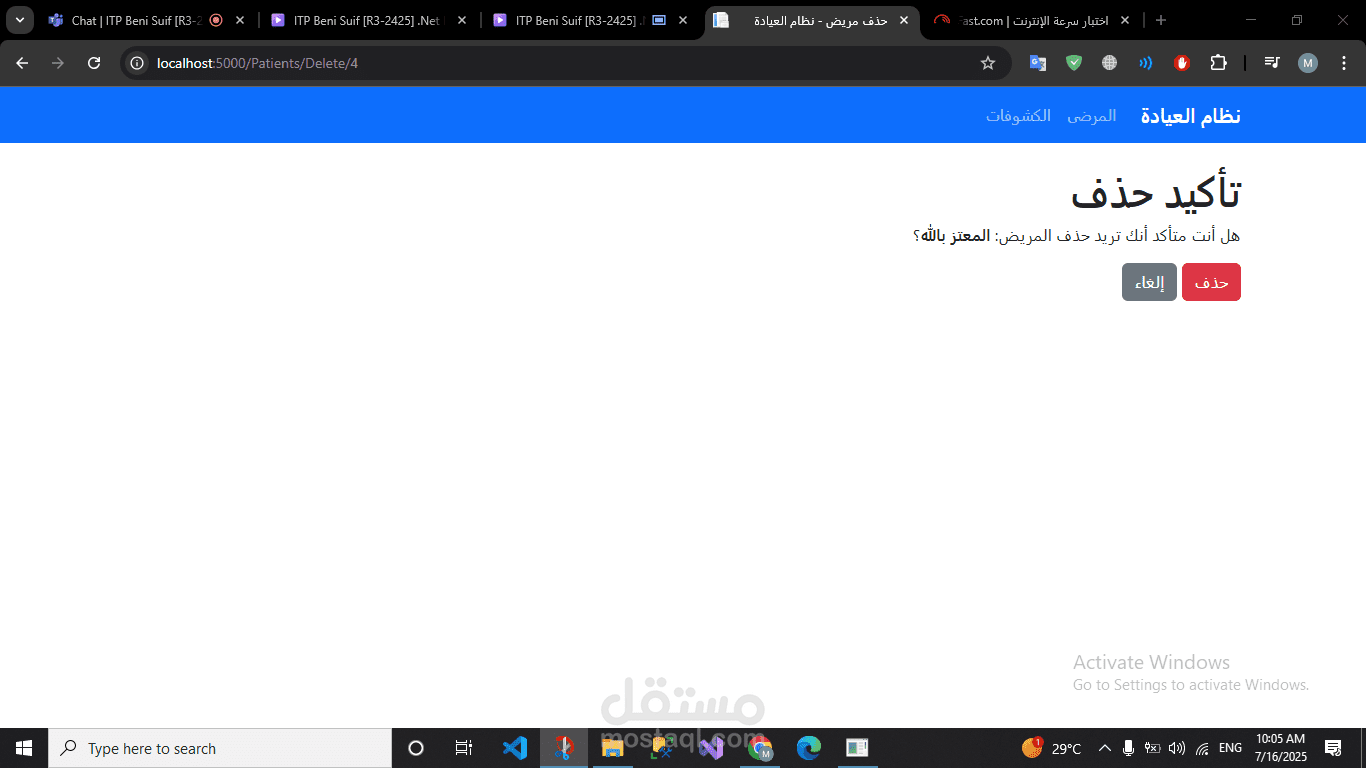The image size is (1366, 768).
Task: Open Visual Studio Code from the taskbar
Action: (514, 748)
